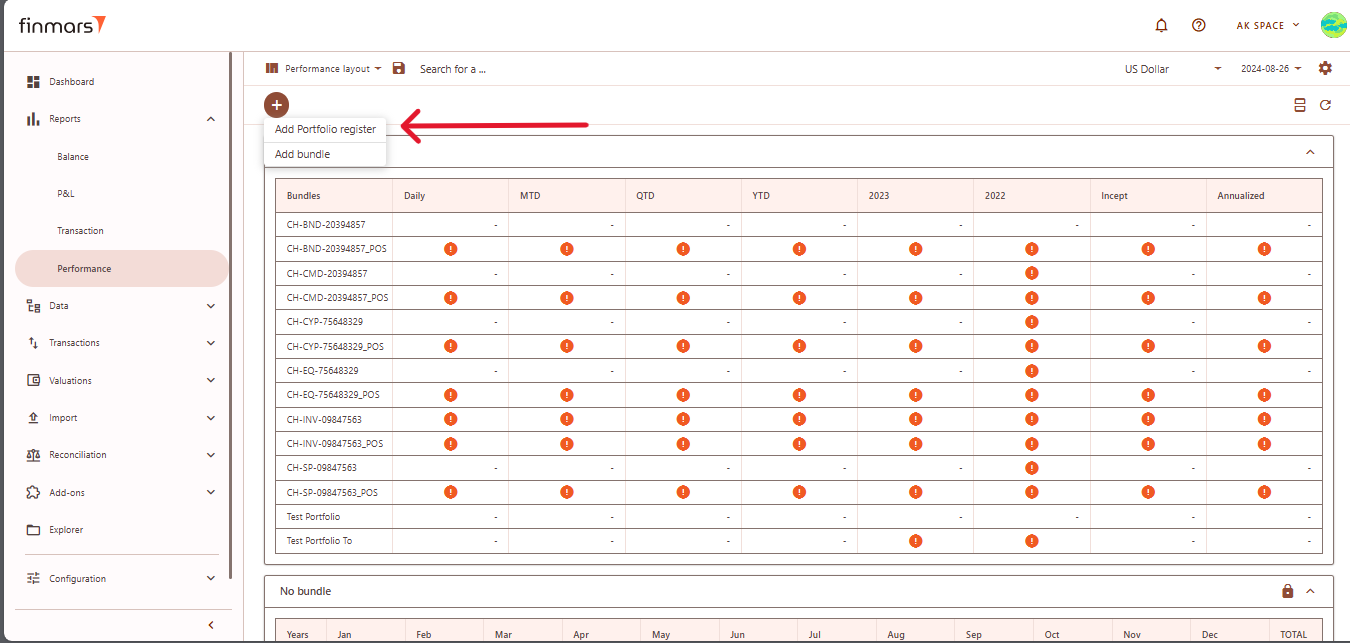Click the refresh report icon
The width and height of the screenshot is (1350, 643).
point(1325,105)
